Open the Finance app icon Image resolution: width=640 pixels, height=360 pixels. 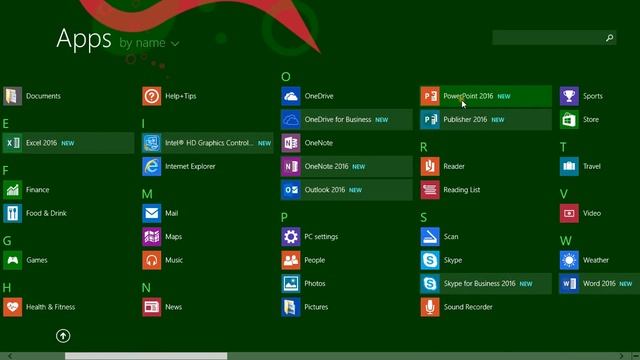pos(12,190)
